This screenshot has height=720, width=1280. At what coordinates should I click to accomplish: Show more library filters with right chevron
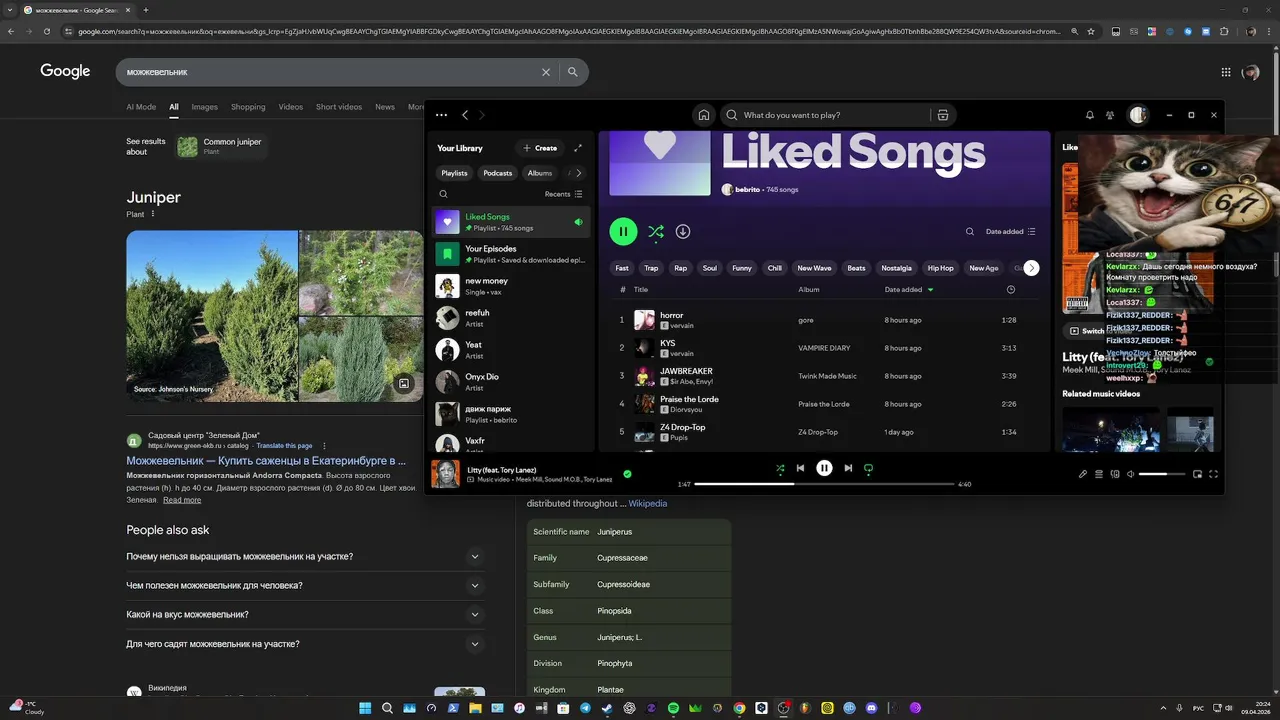tap(579, 173)
